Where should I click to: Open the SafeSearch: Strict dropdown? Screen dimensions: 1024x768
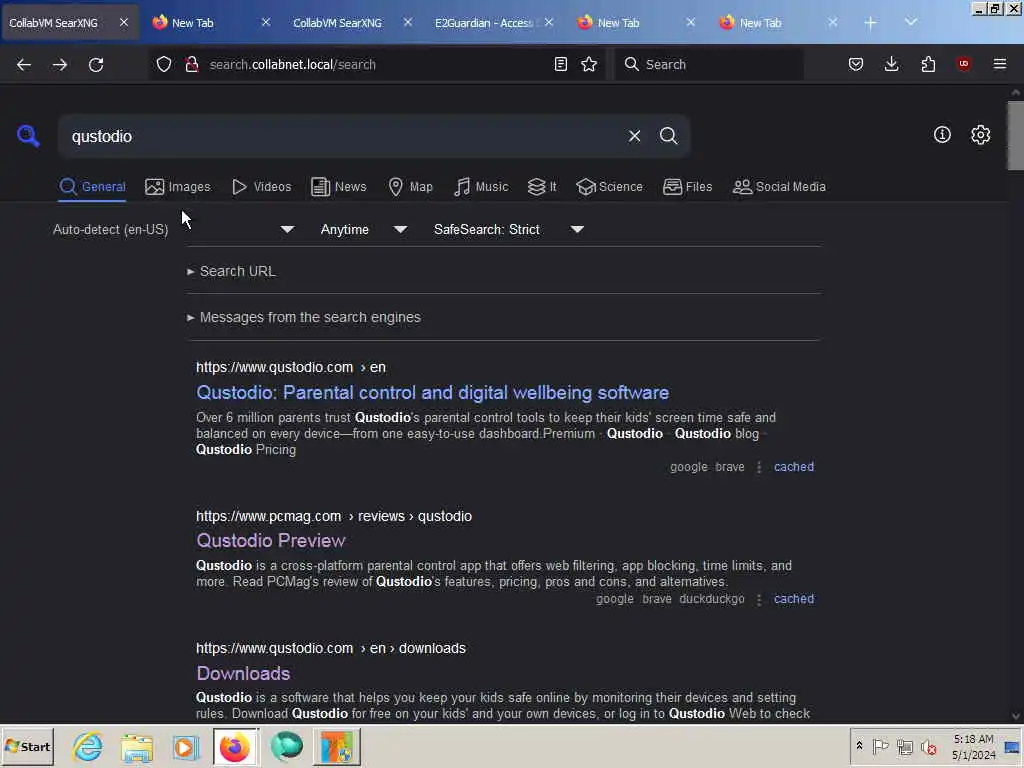(509, 229)
